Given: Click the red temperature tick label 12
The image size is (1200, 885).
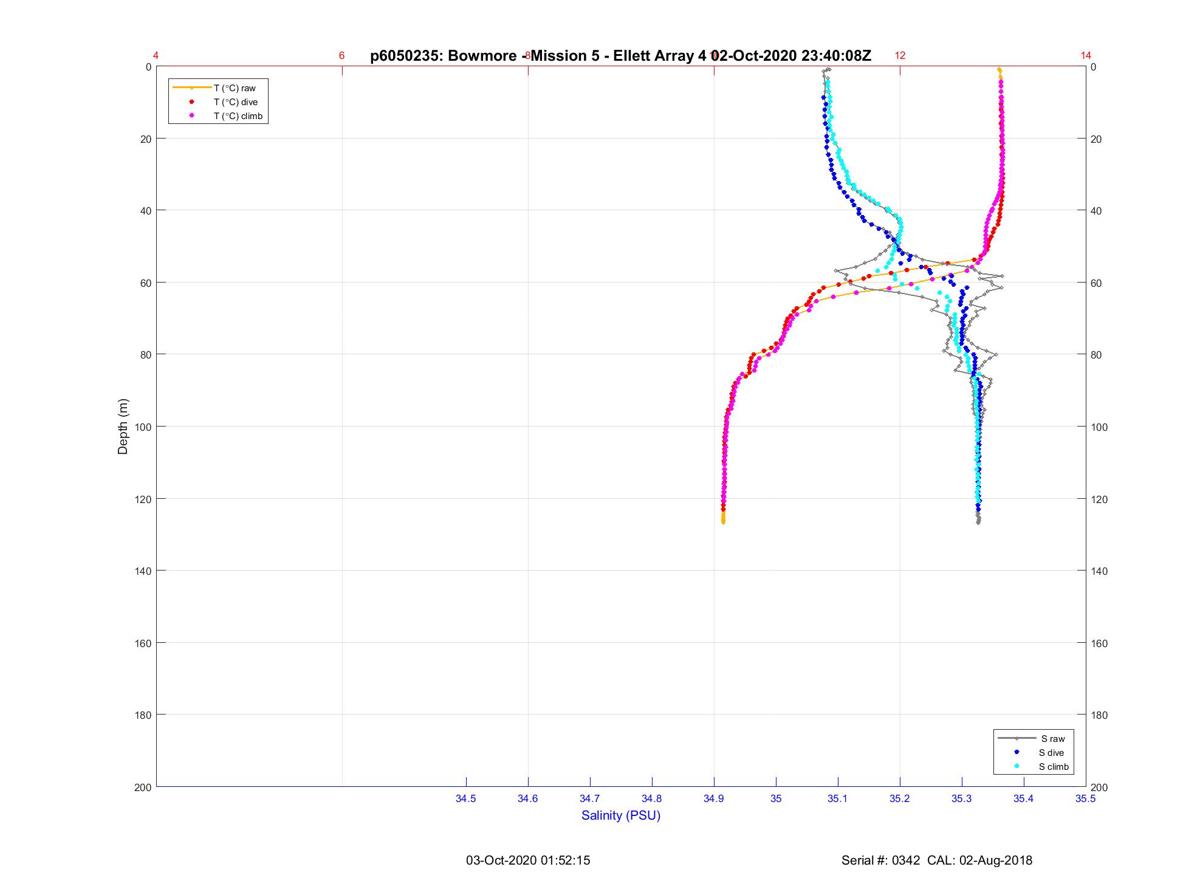Looking at the screenshot, I should pyautogui.click(x=900, y=56).
